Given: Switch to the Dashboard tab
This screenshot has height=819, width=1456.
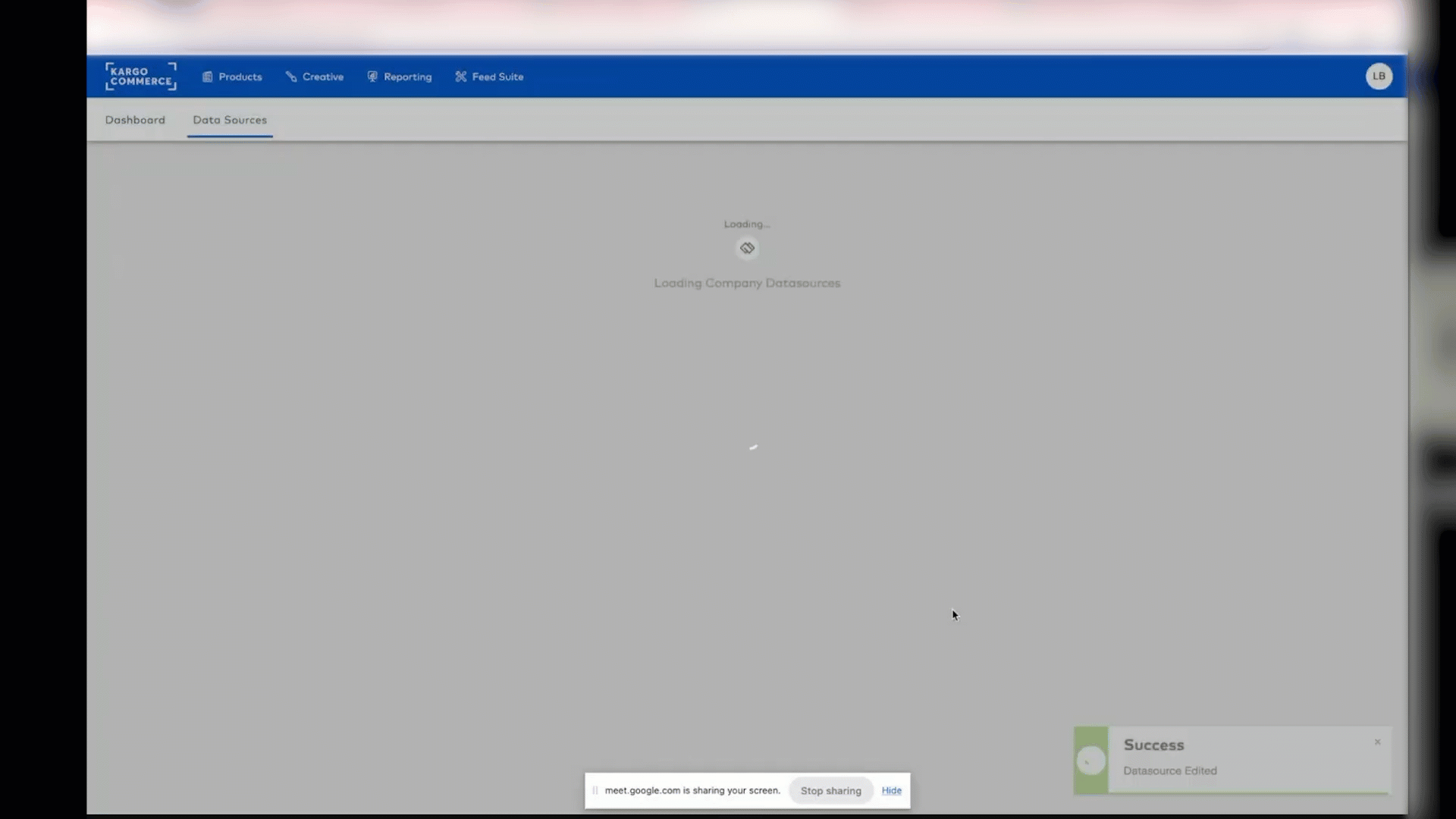Looking at the screenshot, I should pos(135,120).
